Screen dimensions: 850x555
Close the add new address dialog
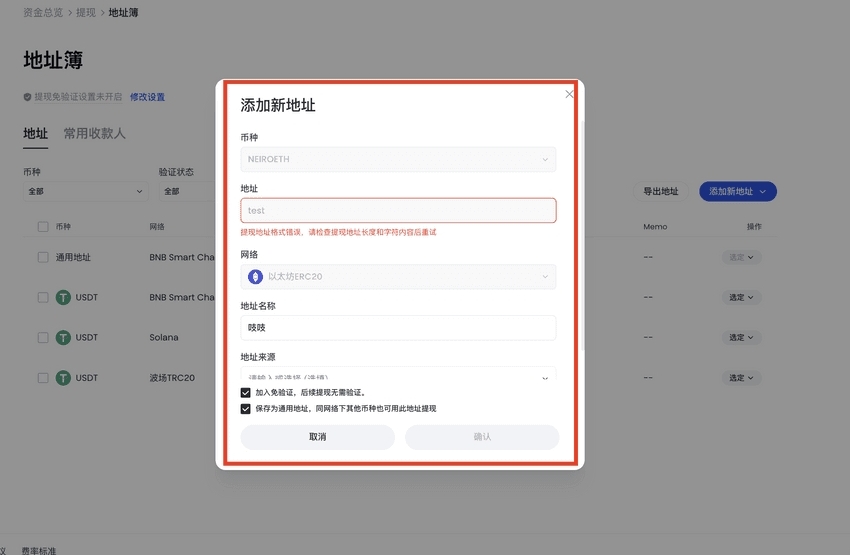[x=569, y=94]
